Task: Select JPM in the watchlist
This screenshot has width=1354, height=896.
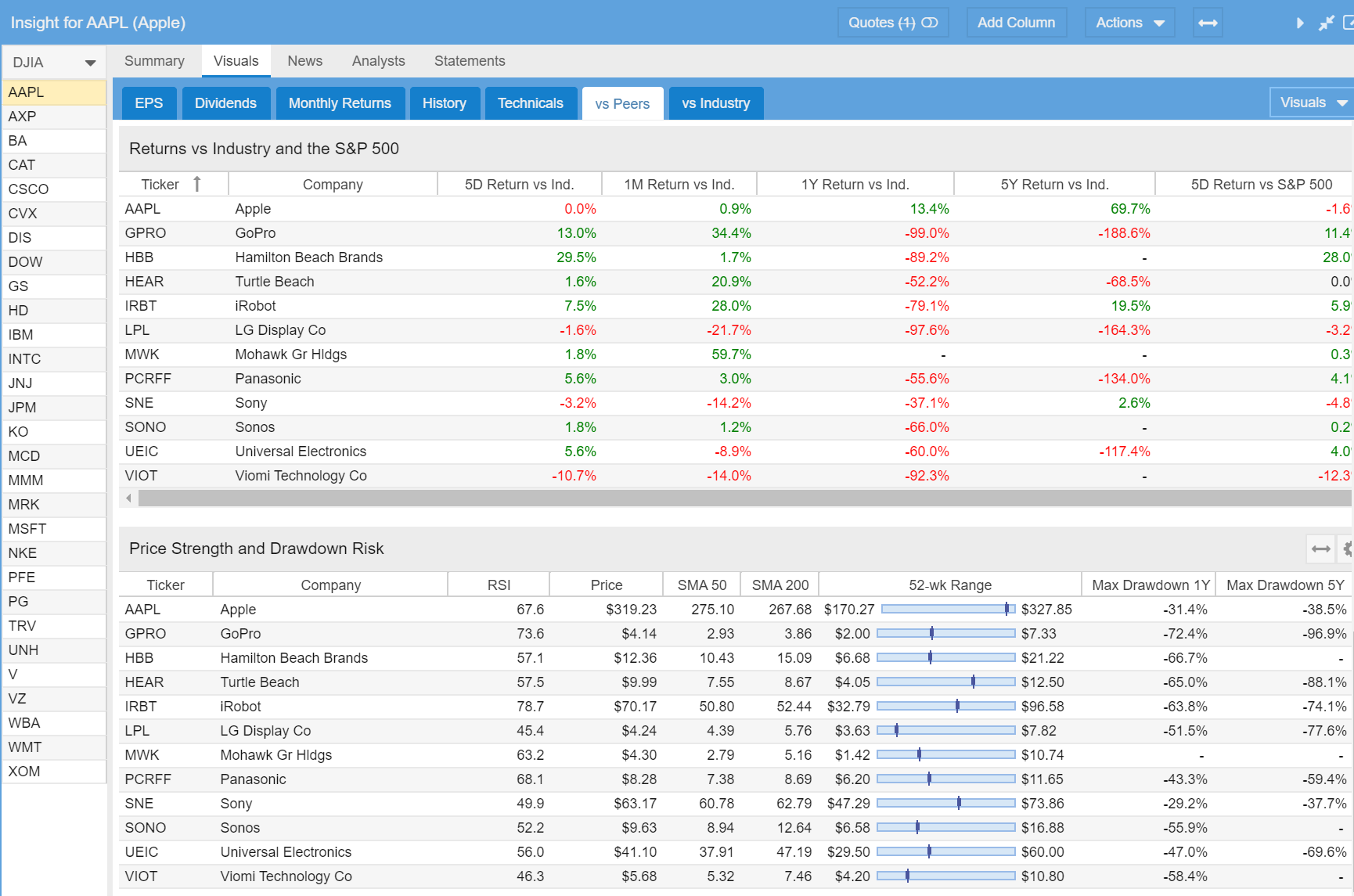Action: [54, 408]
